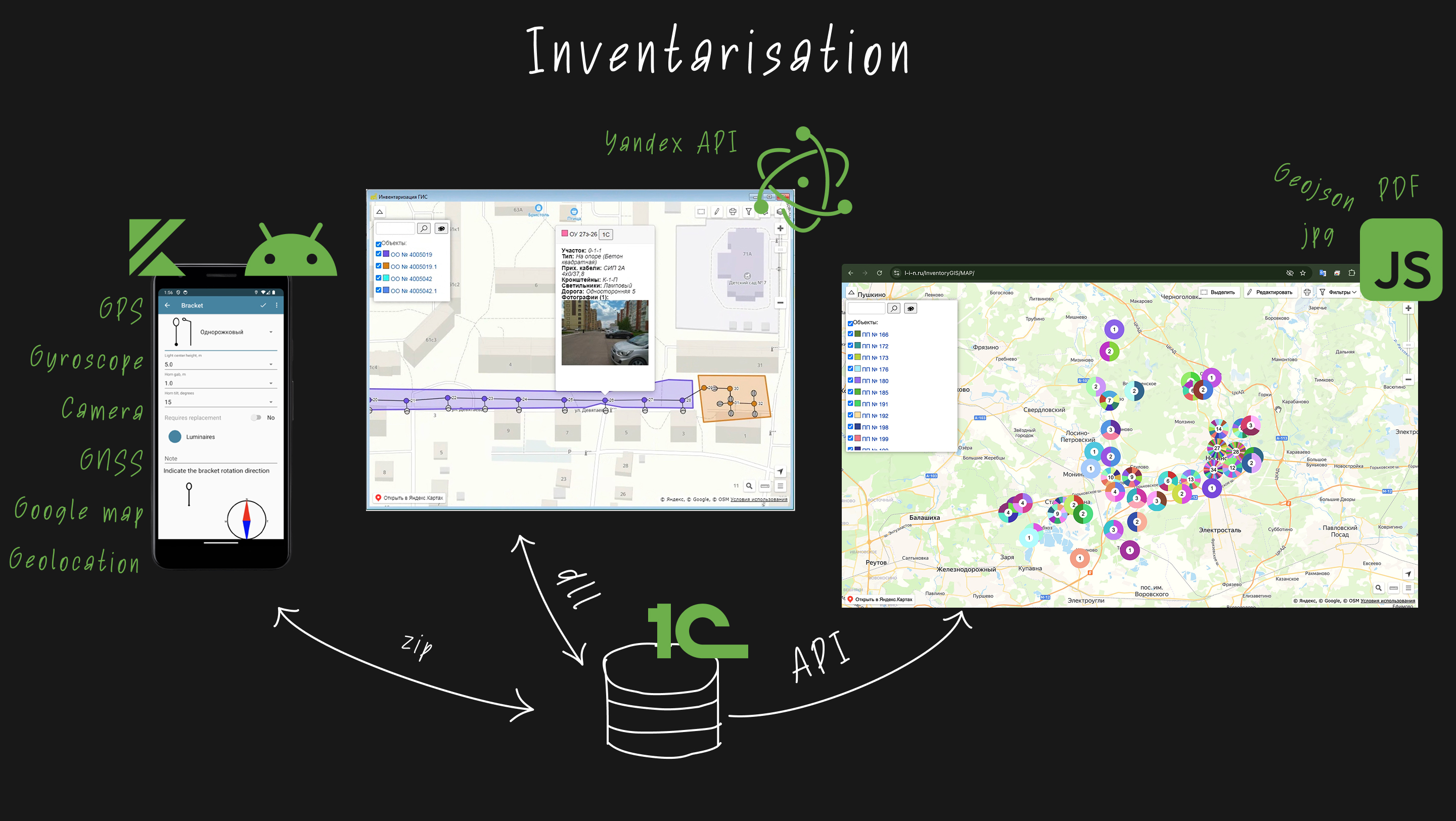Tap the round Luminaires button
1456x821 pixels.
pos(174,436)
